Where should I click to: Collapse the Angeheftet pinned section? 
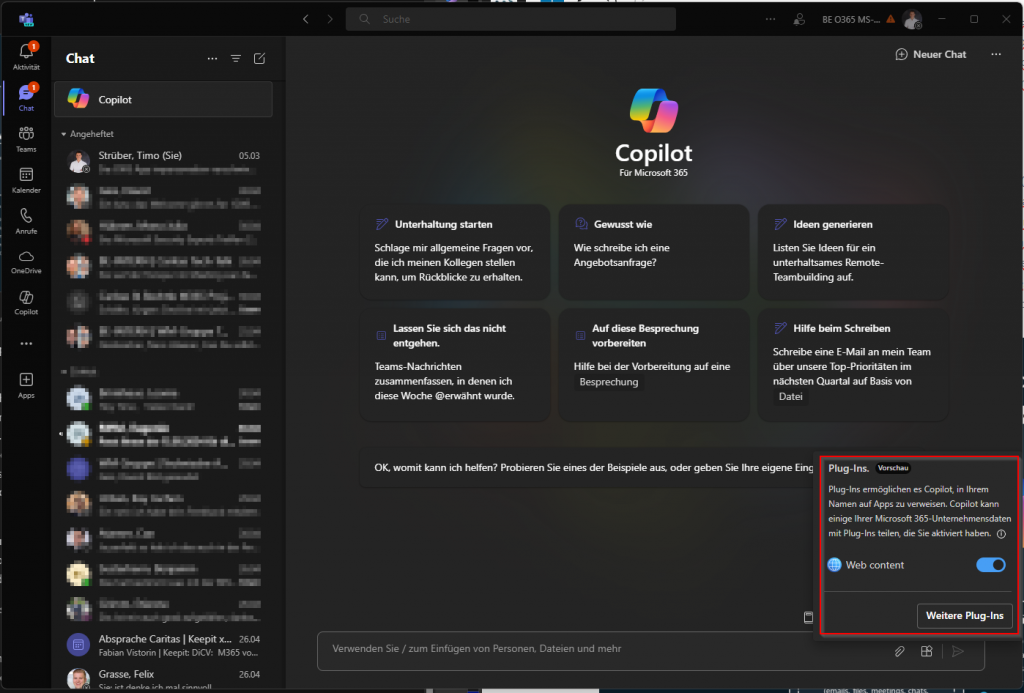coord(64,134)
